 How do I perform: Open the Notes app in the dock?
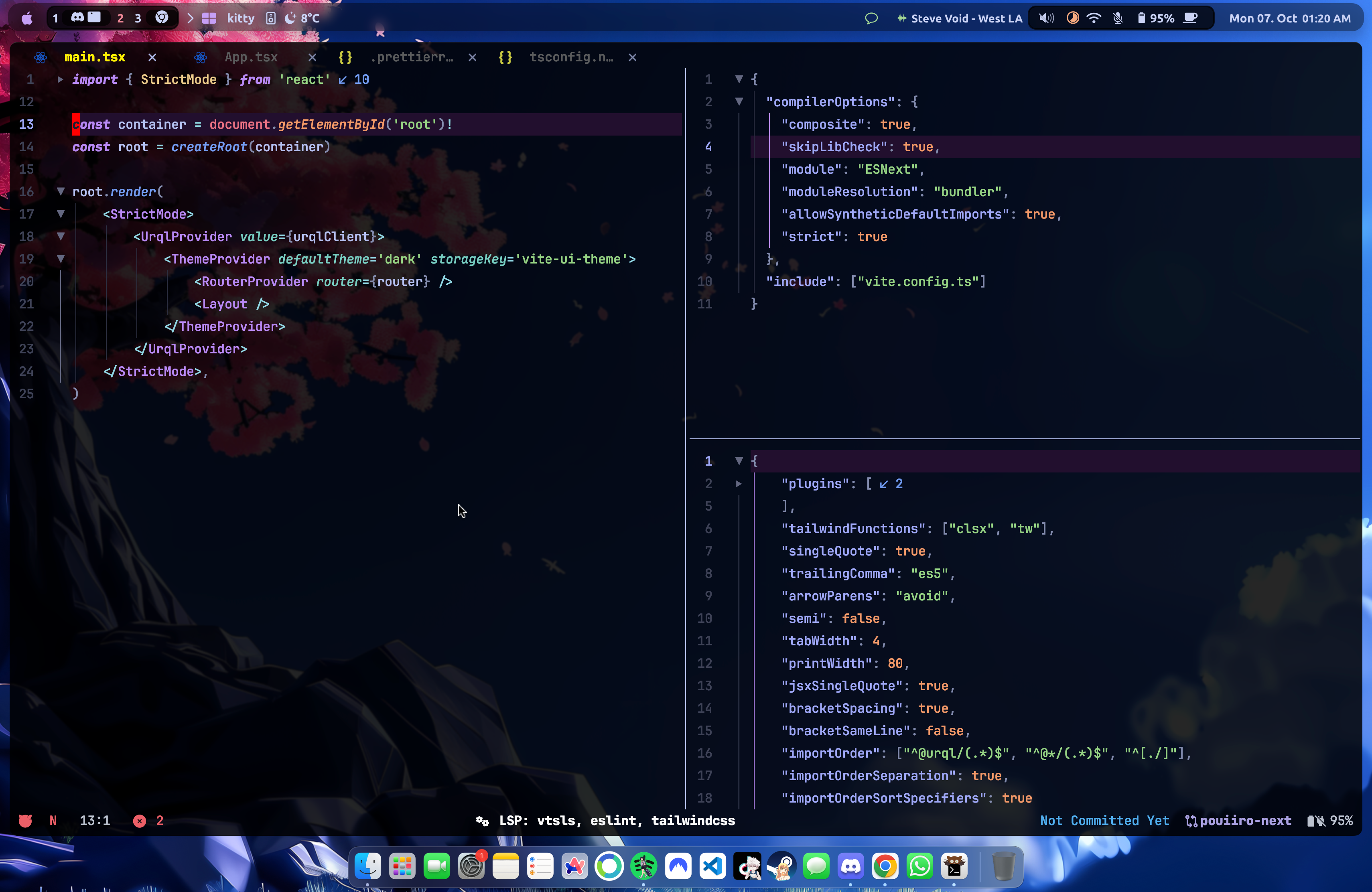click(505, 866)
